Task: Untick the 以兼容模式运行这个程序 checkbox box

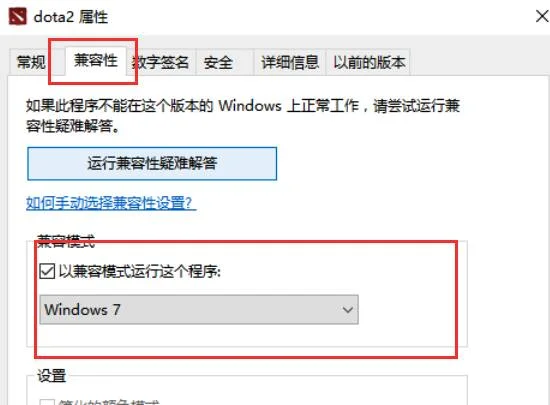Action: coord(47,271)
